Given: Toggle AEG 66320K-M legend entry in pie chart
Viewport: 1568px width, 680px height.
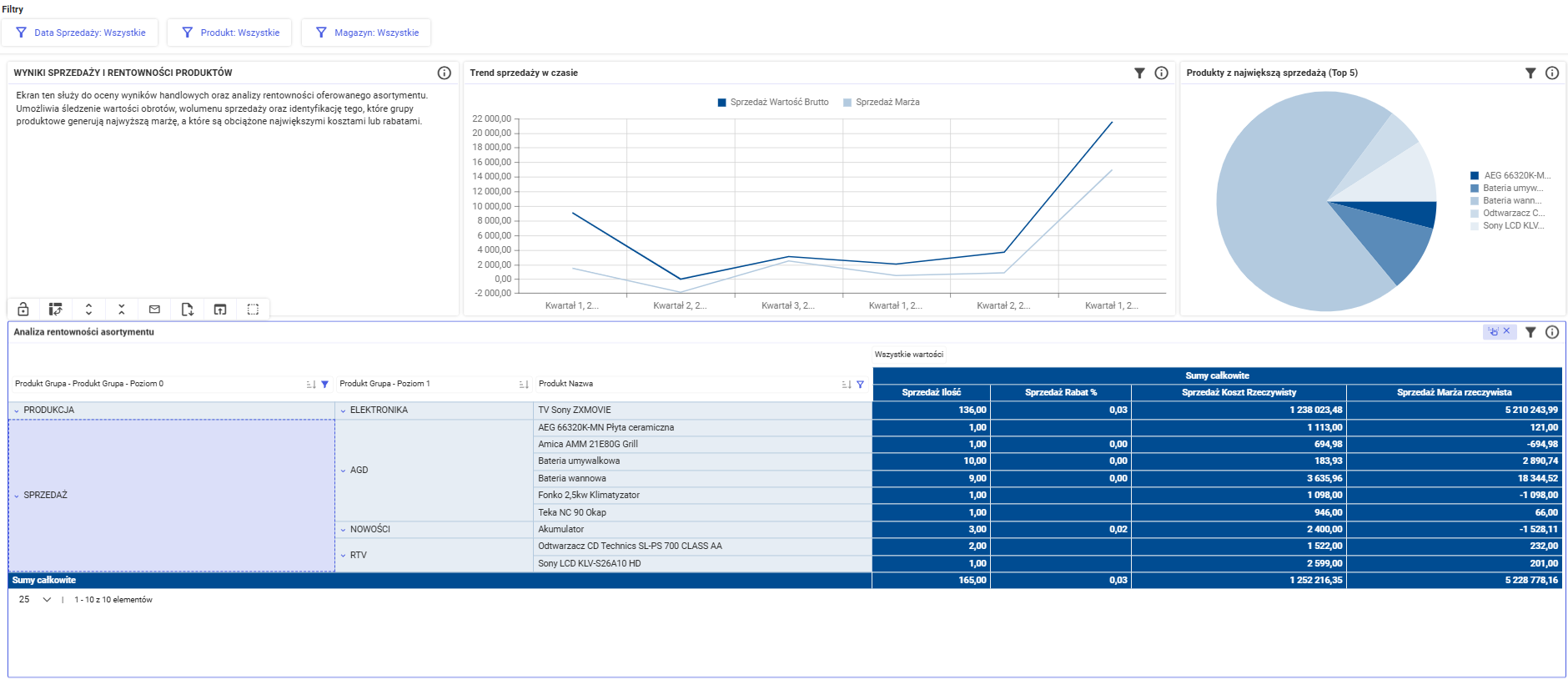Looking at the screenshot, I should (x=1510, y=175).
